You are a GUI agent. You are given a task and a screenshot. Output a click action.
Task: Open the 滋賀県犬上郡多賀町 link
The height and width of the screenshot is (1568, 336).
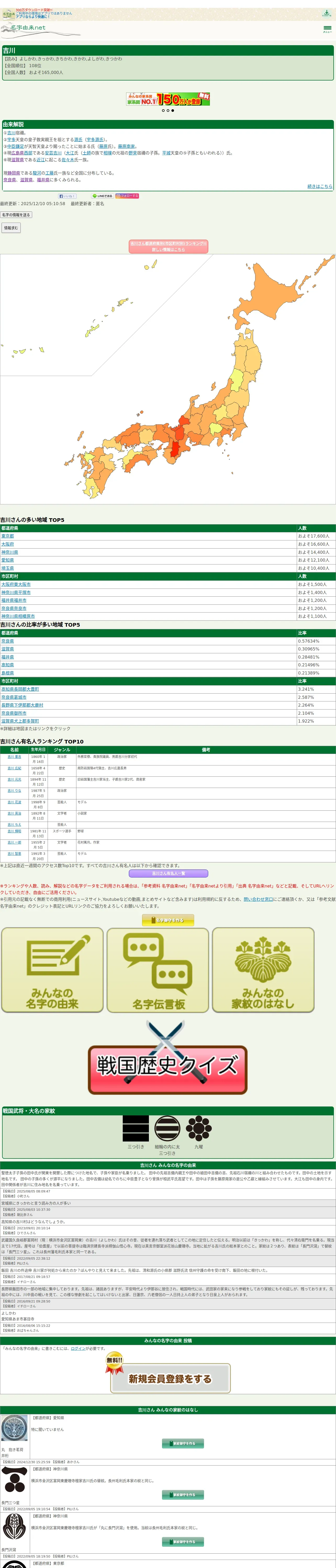point(20,721)
